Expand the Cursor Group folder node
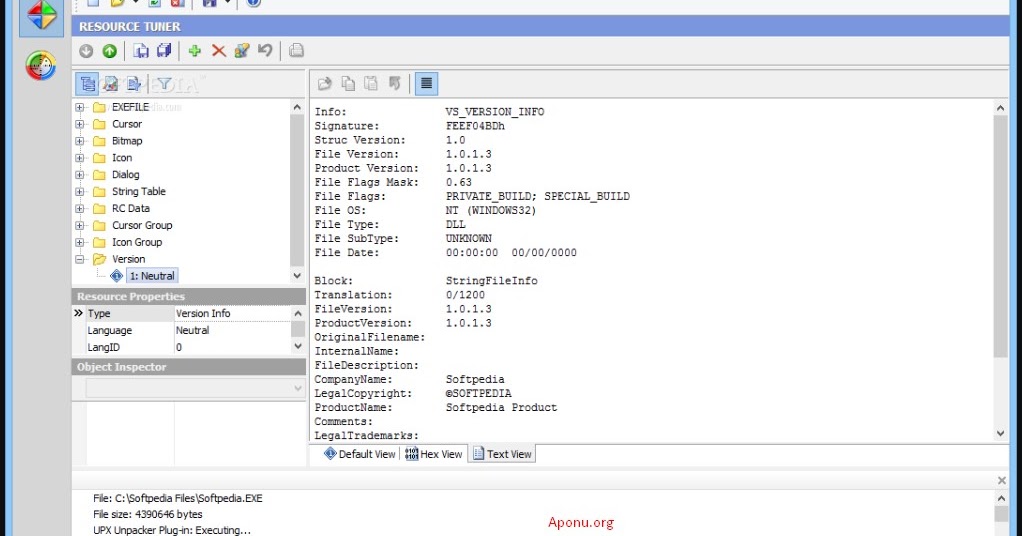The image size is (1022, 536). point(80,226)
